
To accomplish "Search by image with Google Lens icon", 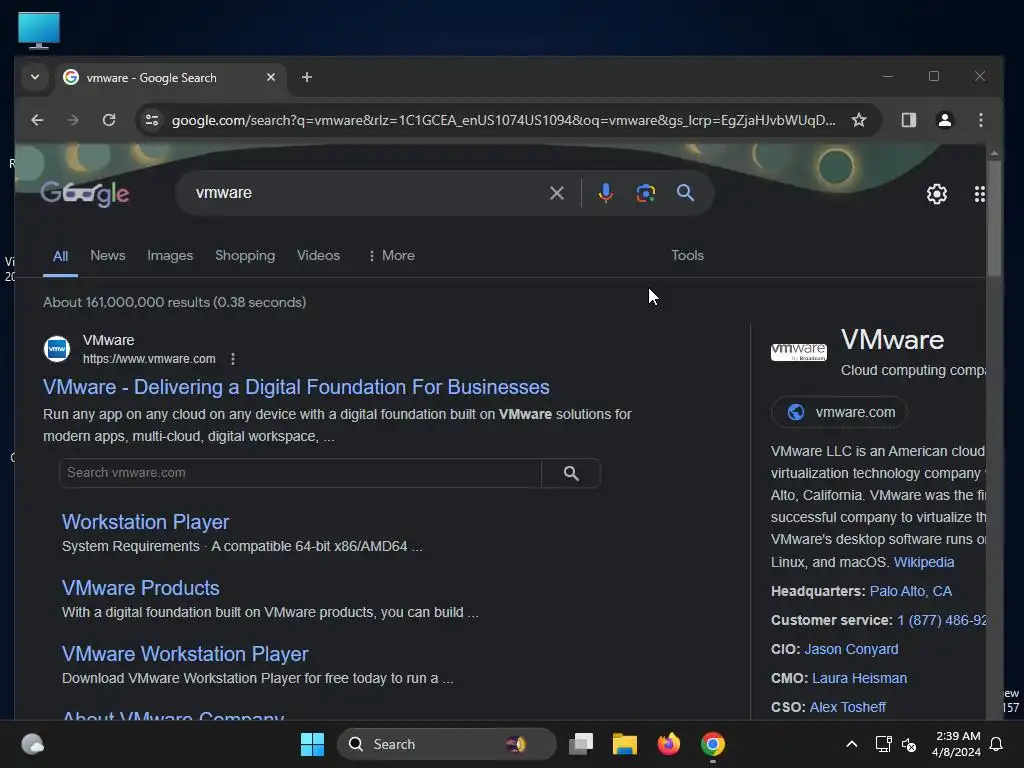I will point(645,193).
